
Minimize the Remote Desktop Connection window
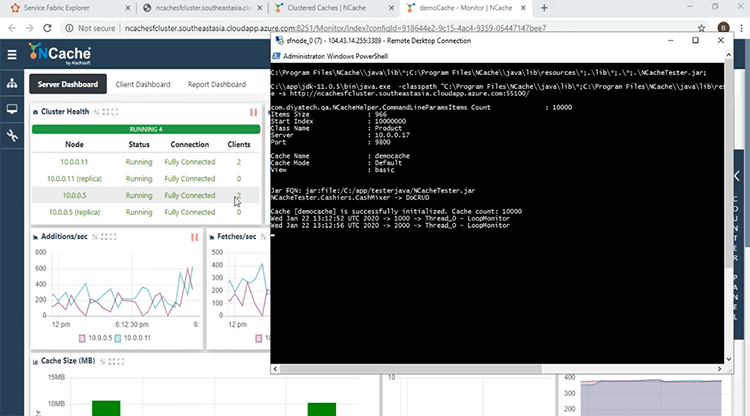click(x=671, y=41)
